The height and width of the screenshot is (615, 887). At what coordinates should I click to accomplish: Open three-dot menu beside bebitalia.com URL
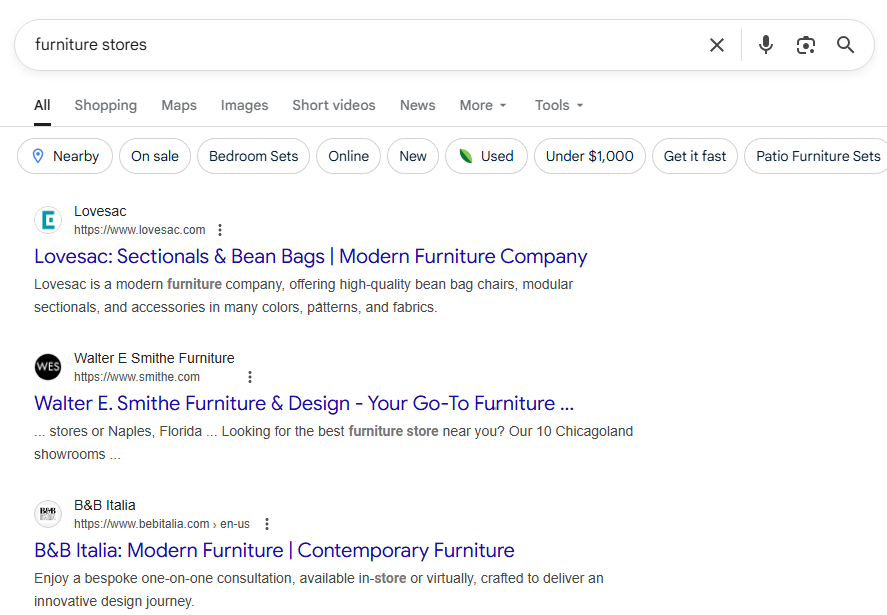click(x=267, y=524)
